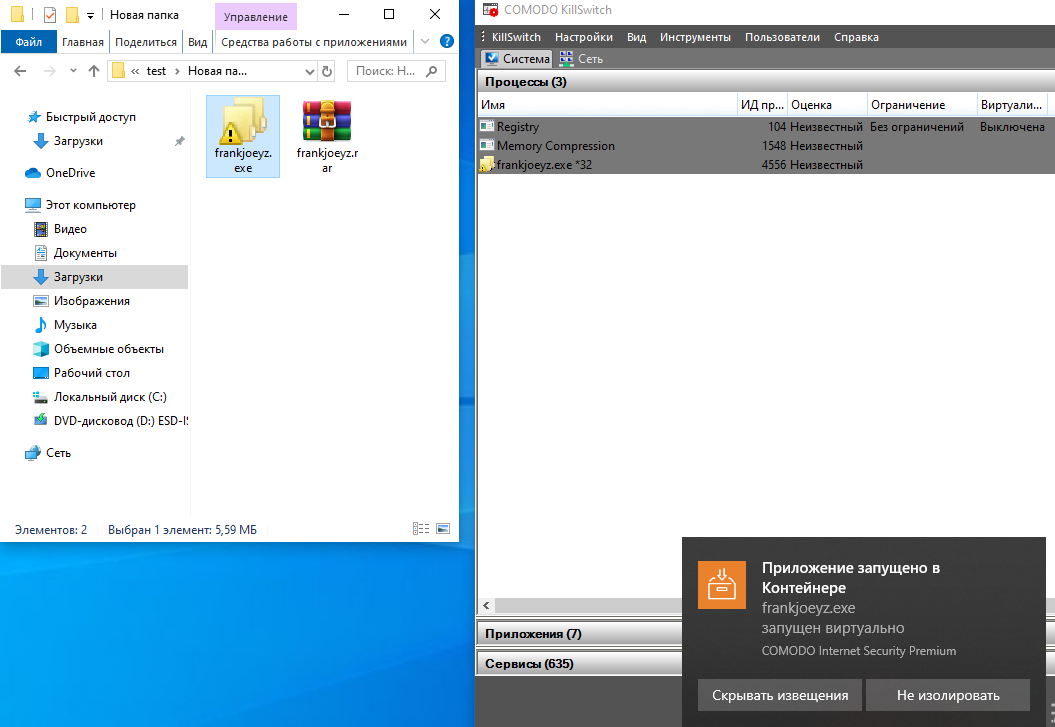
Task: Refresh the Explorer address bar
Action: tap(327, 71)
